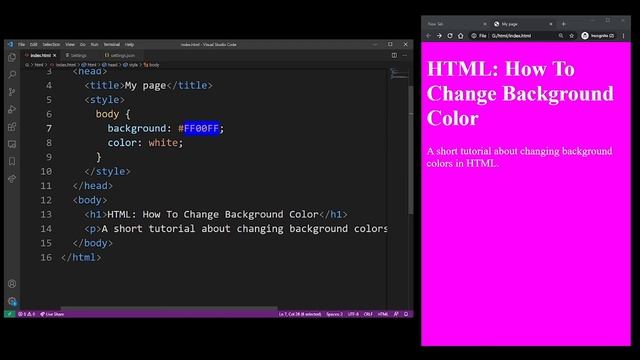640x360 pixels.
Task: Click the minimap in the editor
Action: pyautogui.click(x=398, y=73)
